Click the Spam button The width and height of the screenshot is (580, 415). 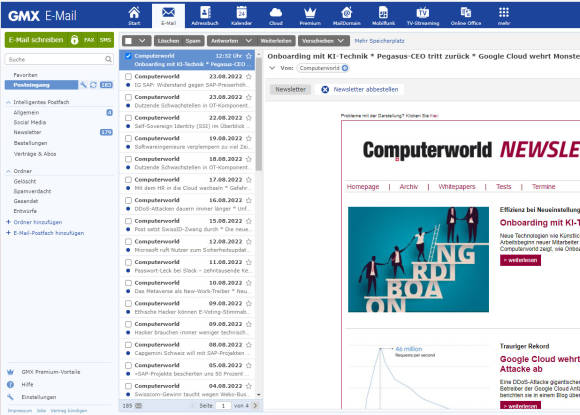(x=193, y=41)
